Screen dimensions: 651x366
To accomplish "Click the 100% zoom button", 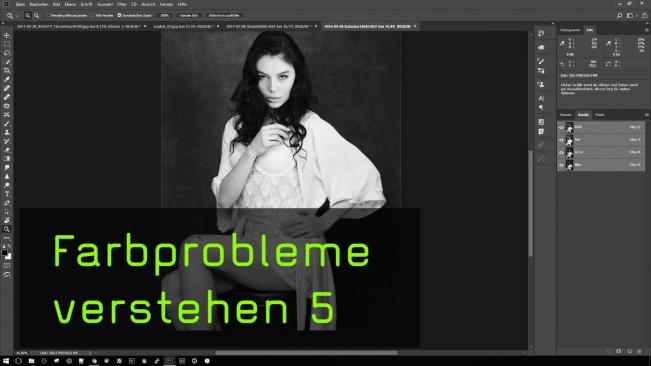I will click(x=165, y=15).
